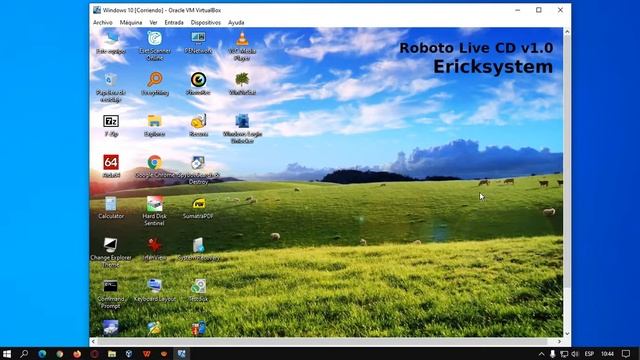Open clock showing 10:44
The height and width of the screenshot is (360, 640).
click(x=607, y=353)
